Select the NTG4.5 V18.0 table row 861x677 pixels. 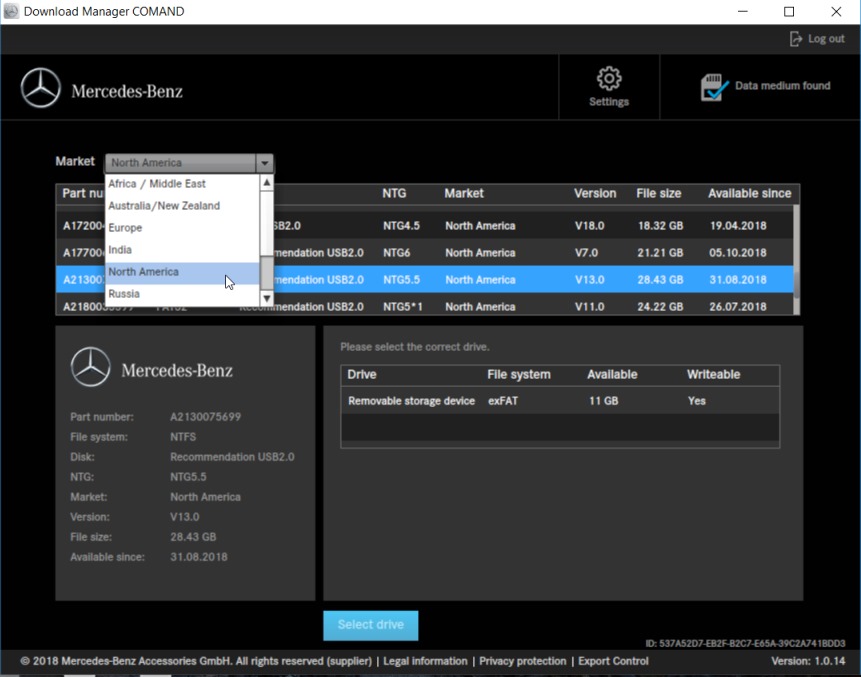424,226
